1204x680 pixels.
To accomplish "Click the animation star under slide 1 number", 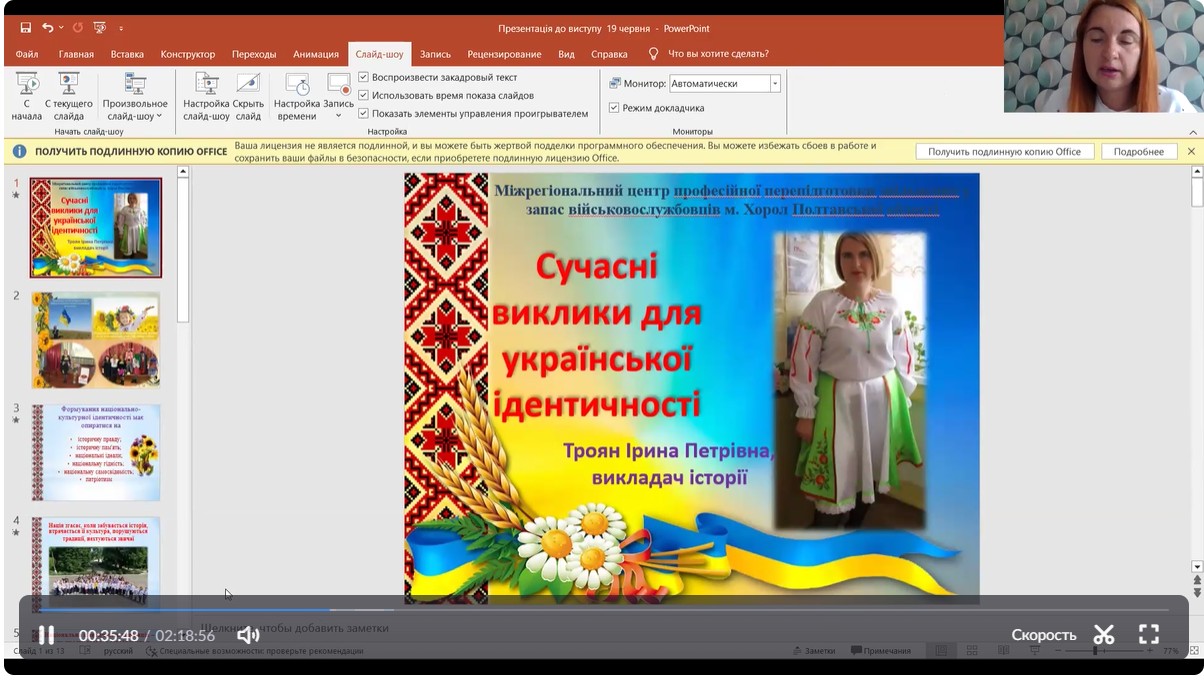I will click(16, 196).
